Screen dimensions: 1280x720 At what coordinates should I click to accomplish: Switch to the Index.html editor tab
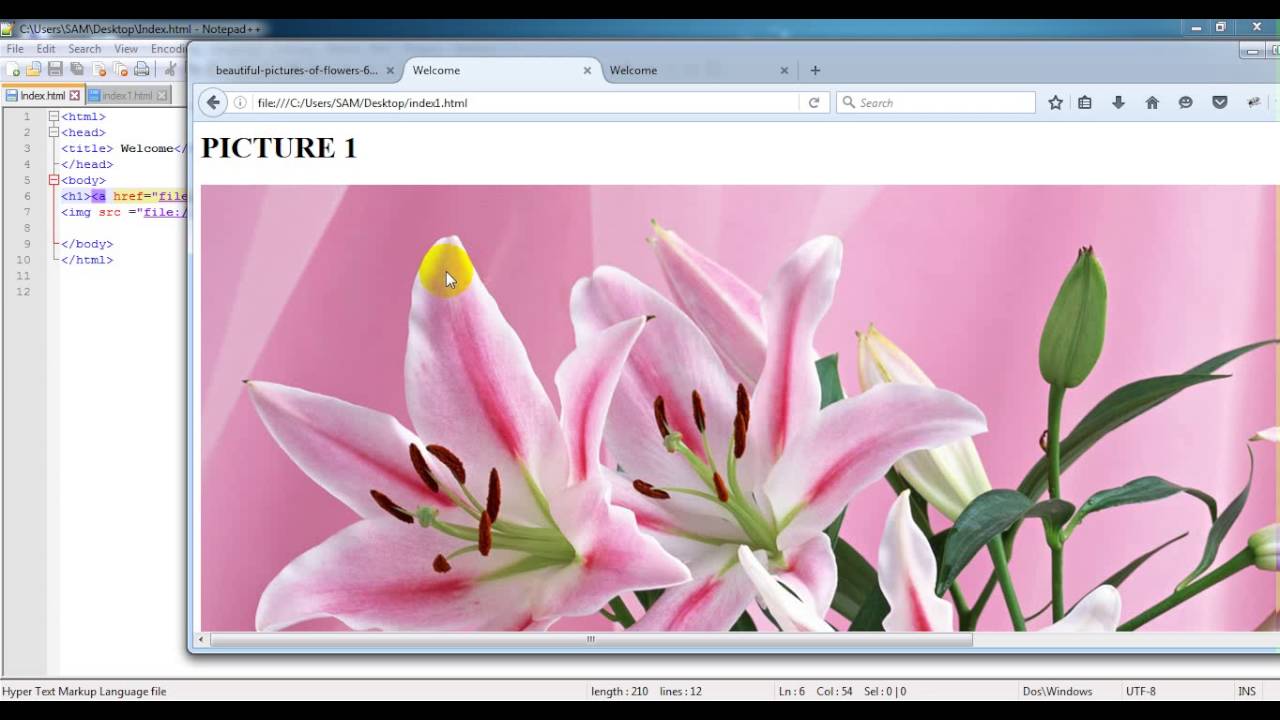click(43, 96)
